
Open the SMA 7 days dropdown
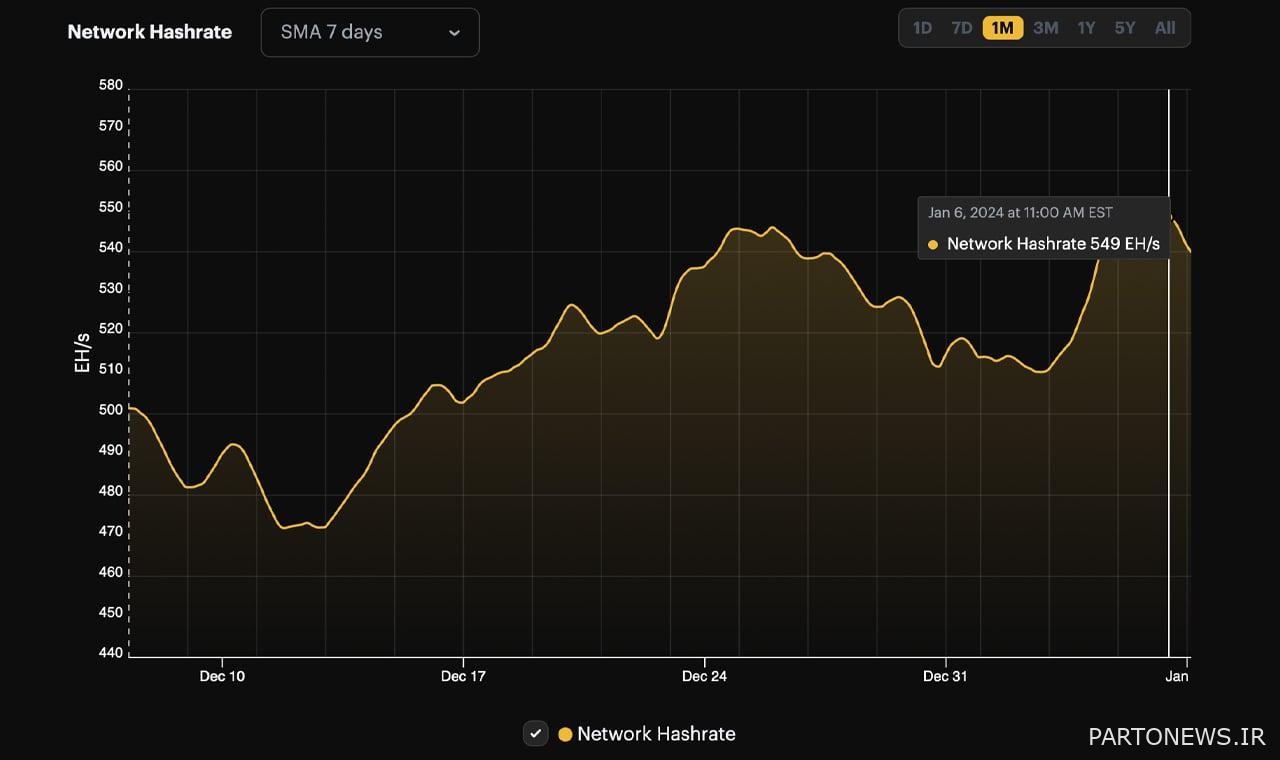[369, 32]
